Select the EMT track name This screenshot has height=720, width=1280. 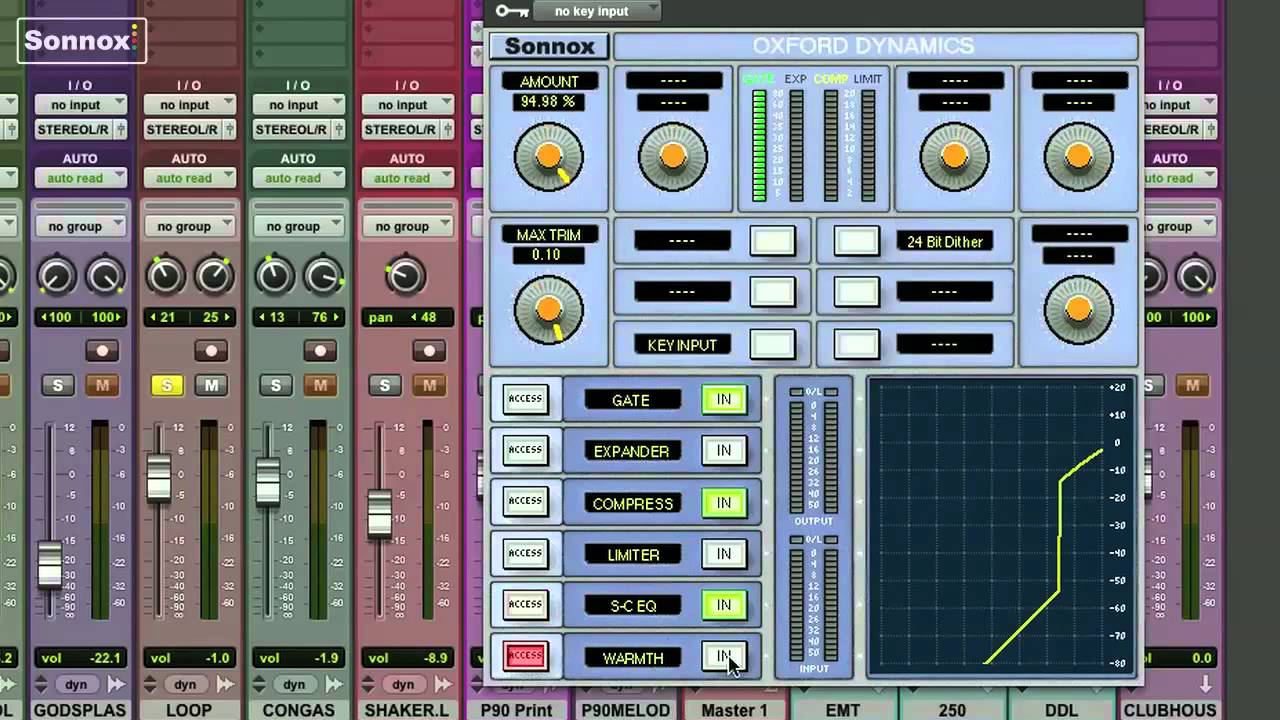(x=843, y=710)
